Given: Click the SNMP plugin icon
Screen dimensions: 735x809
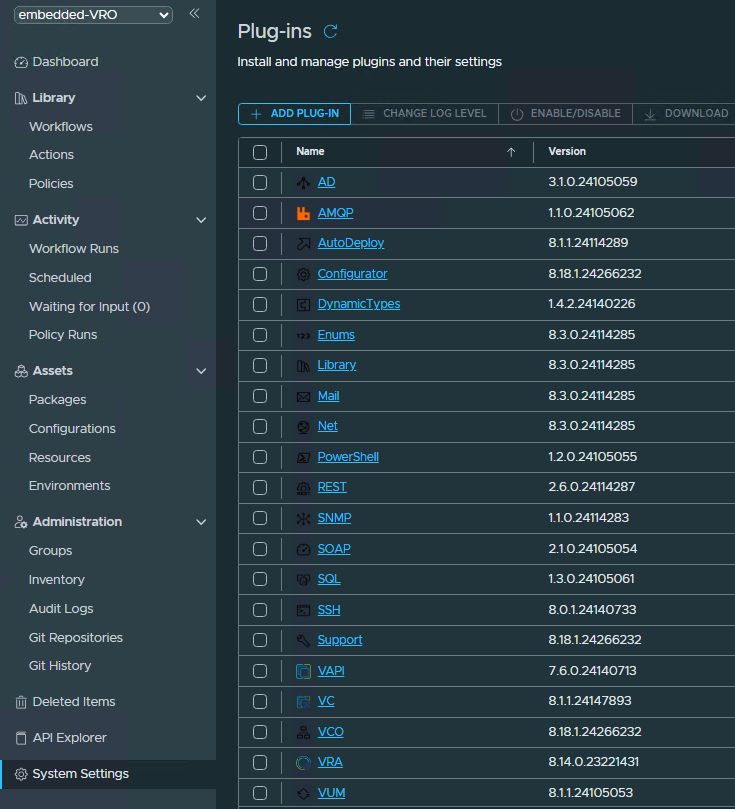Looking at the screenshot, I should (x=303, y=518).
